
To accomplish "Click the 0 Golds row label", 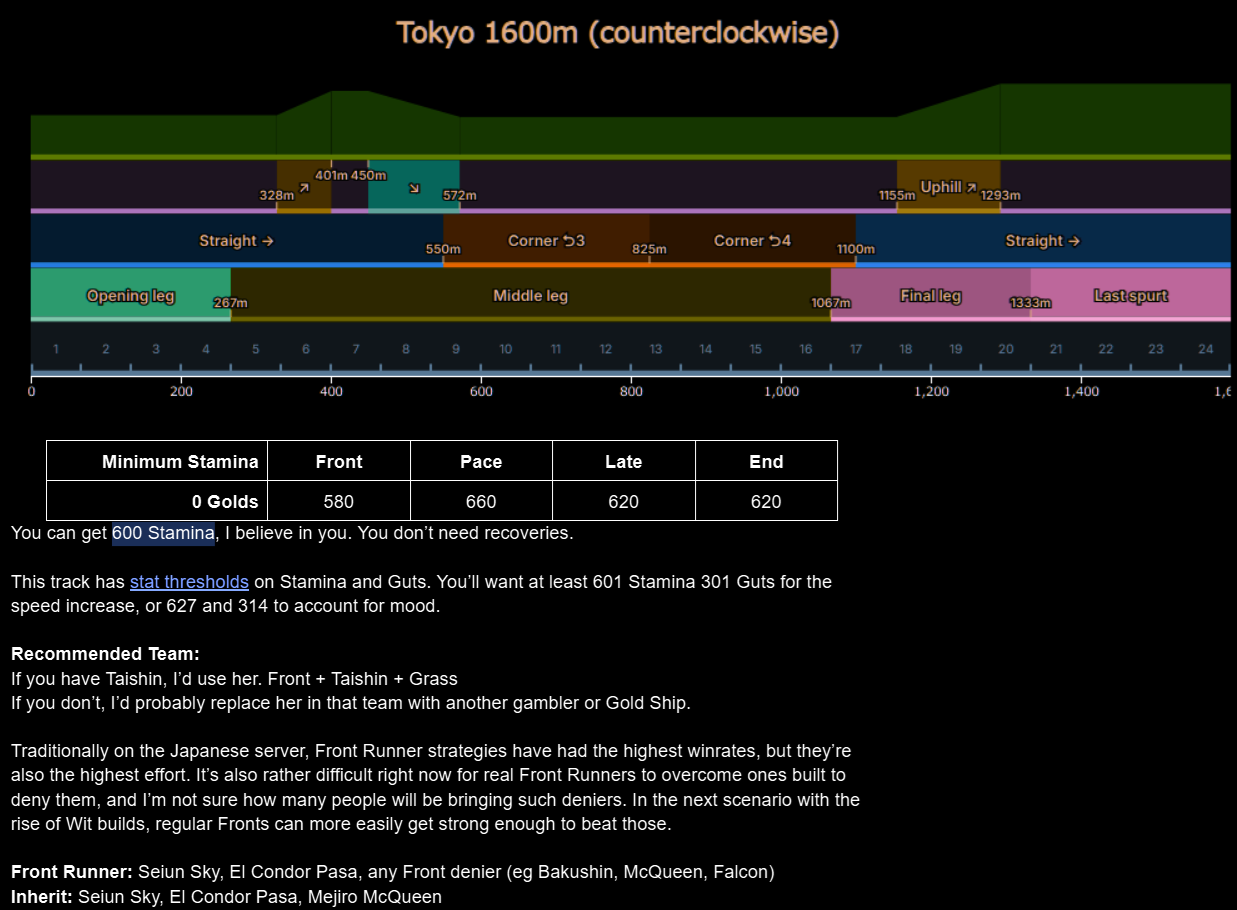I will click(x=157, y=501).
